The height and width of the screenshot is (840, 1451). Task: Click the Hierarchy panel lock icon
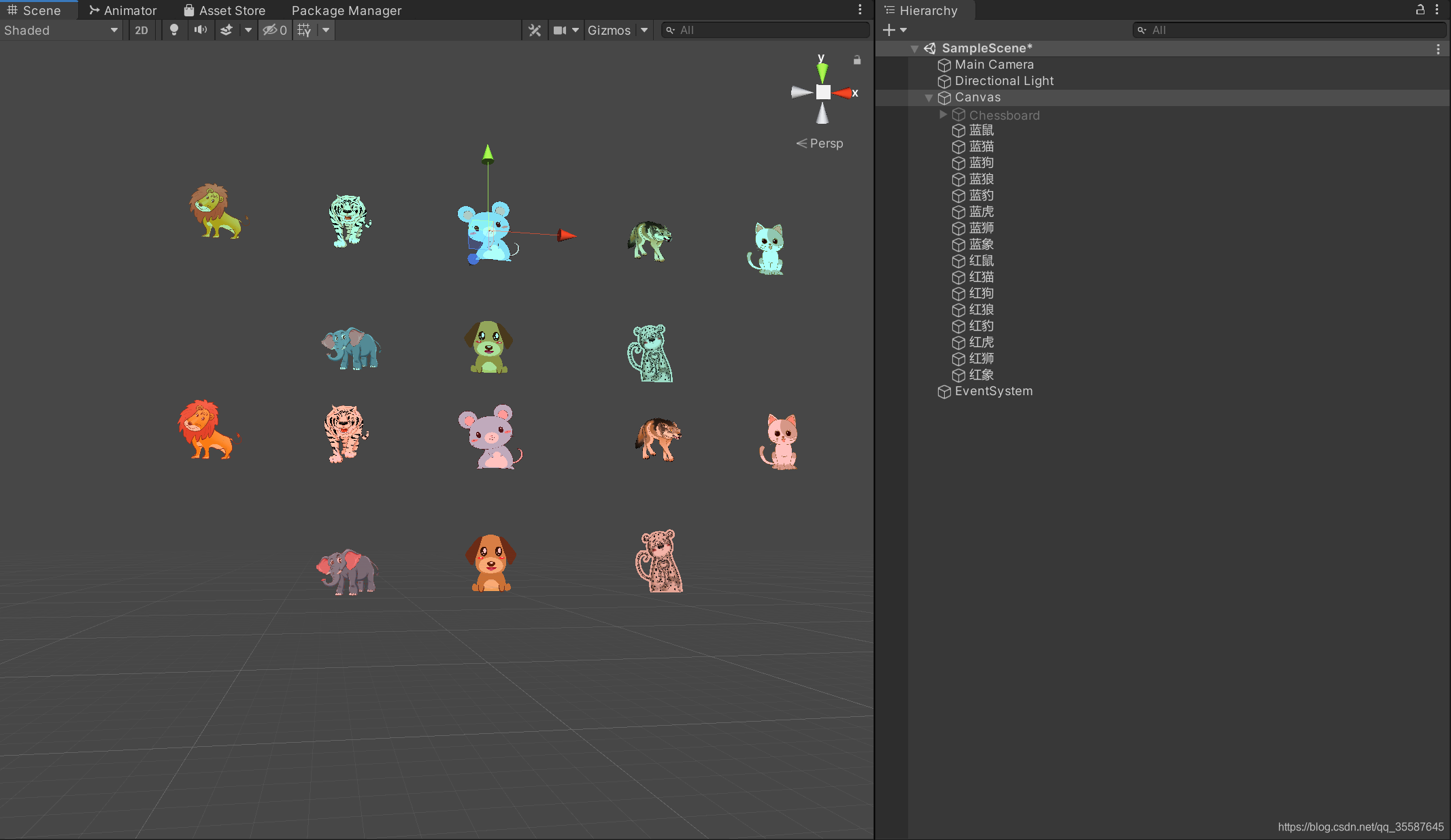(x=1420, y=10)
